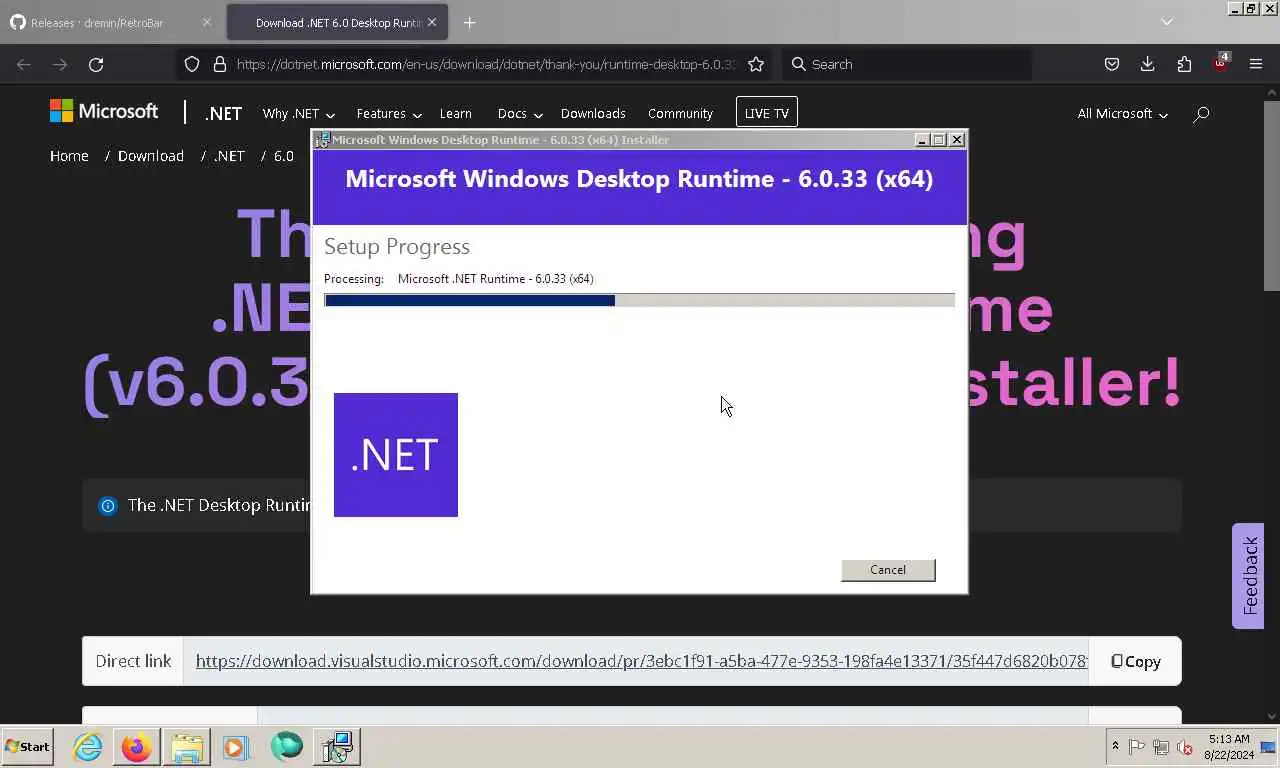Expand the All Microsoft dropdown

click(1122, 114)
